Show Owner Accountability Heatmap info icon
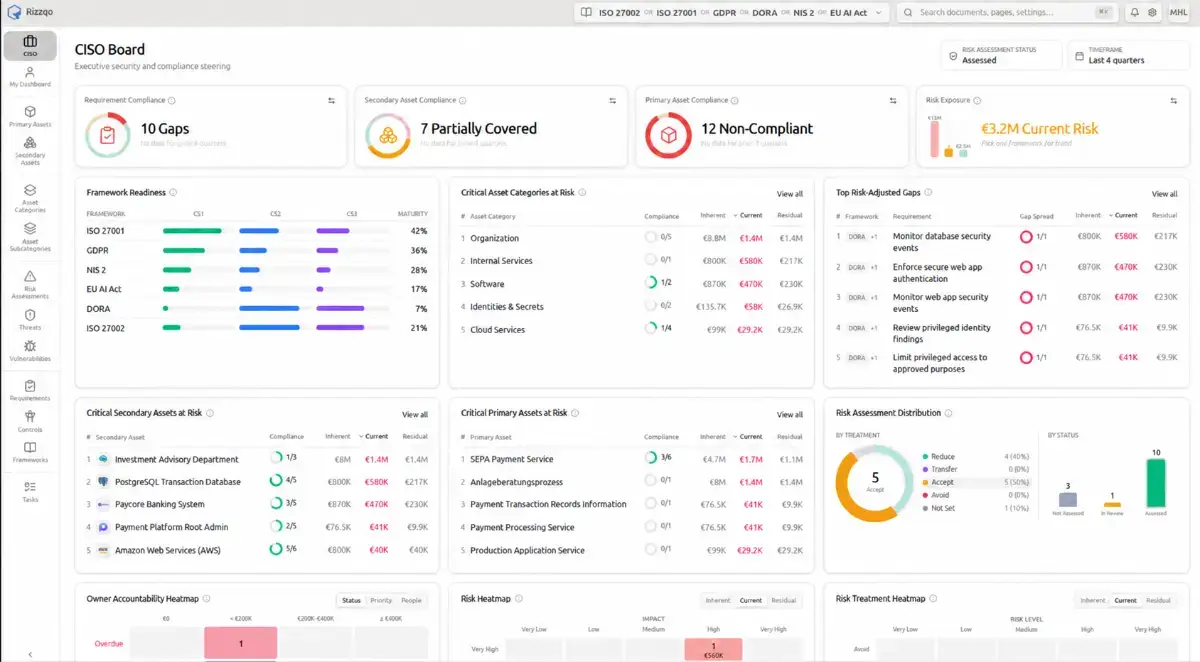 tap(207, 599)
